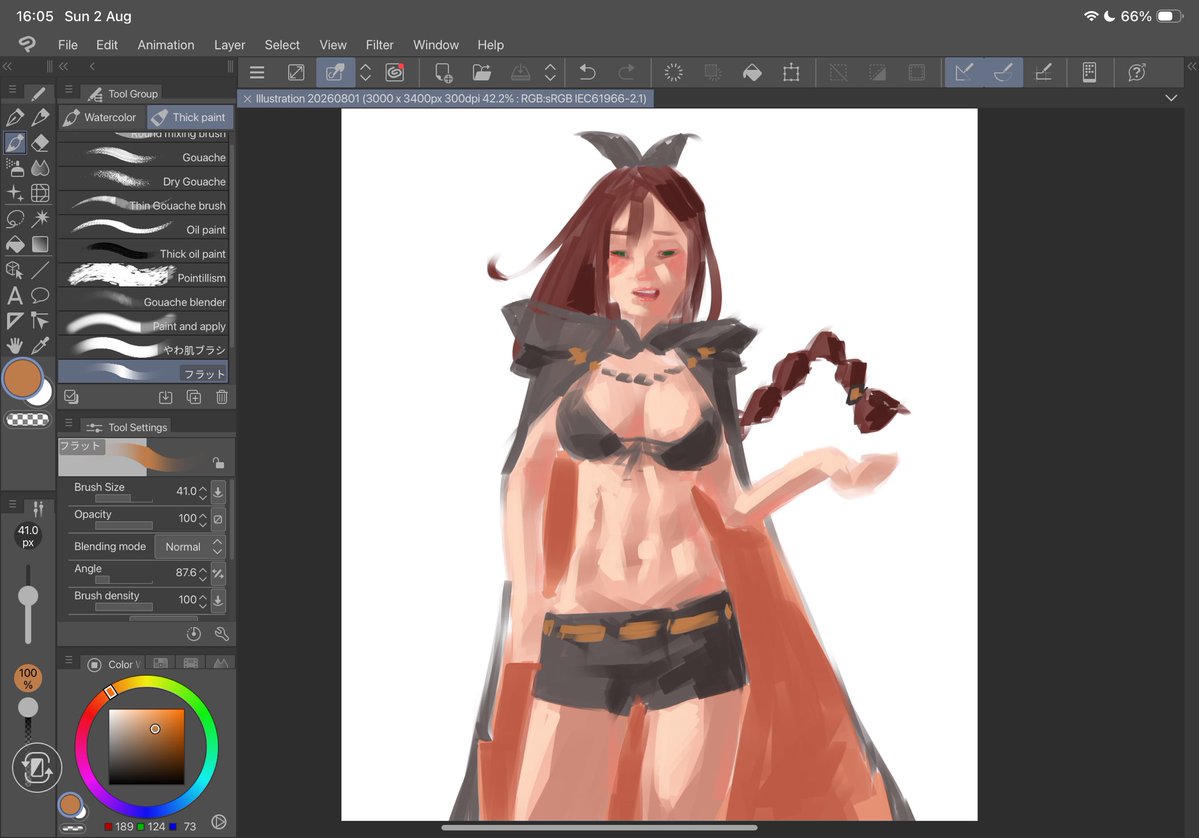Screen dimensions: 1199x838
Task: Switch to Watercolor tool group tab
Action: click(101, 117)
